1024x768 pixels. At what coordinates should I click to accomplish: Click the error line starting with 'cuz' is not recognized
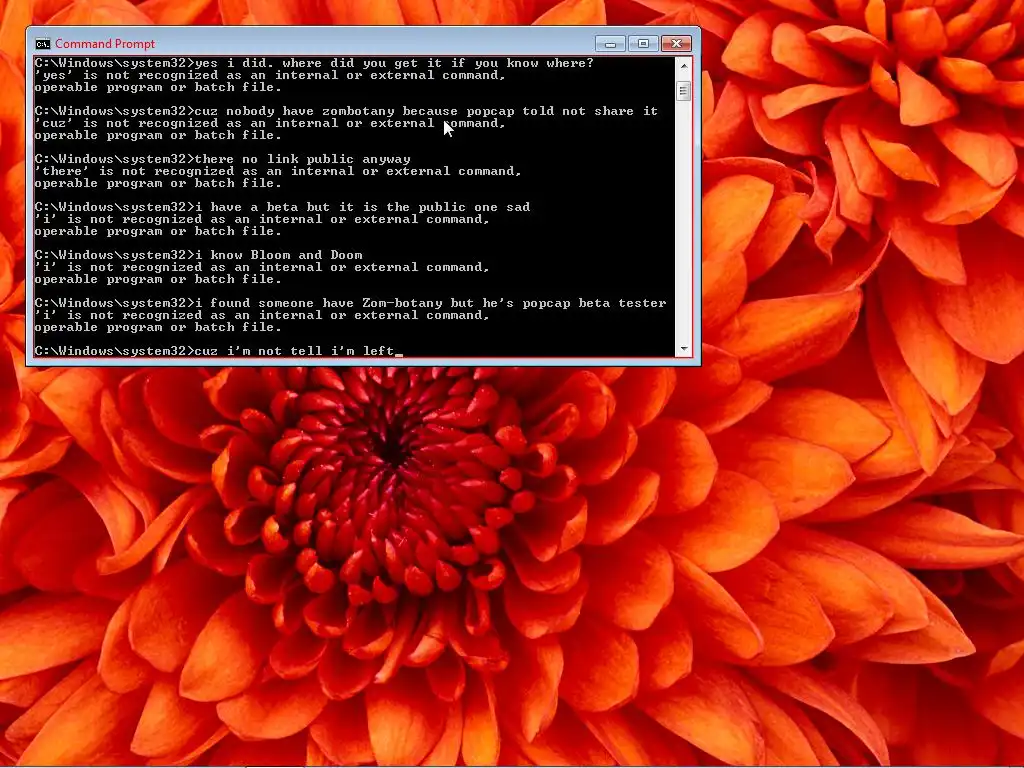(x=270, y=123)
